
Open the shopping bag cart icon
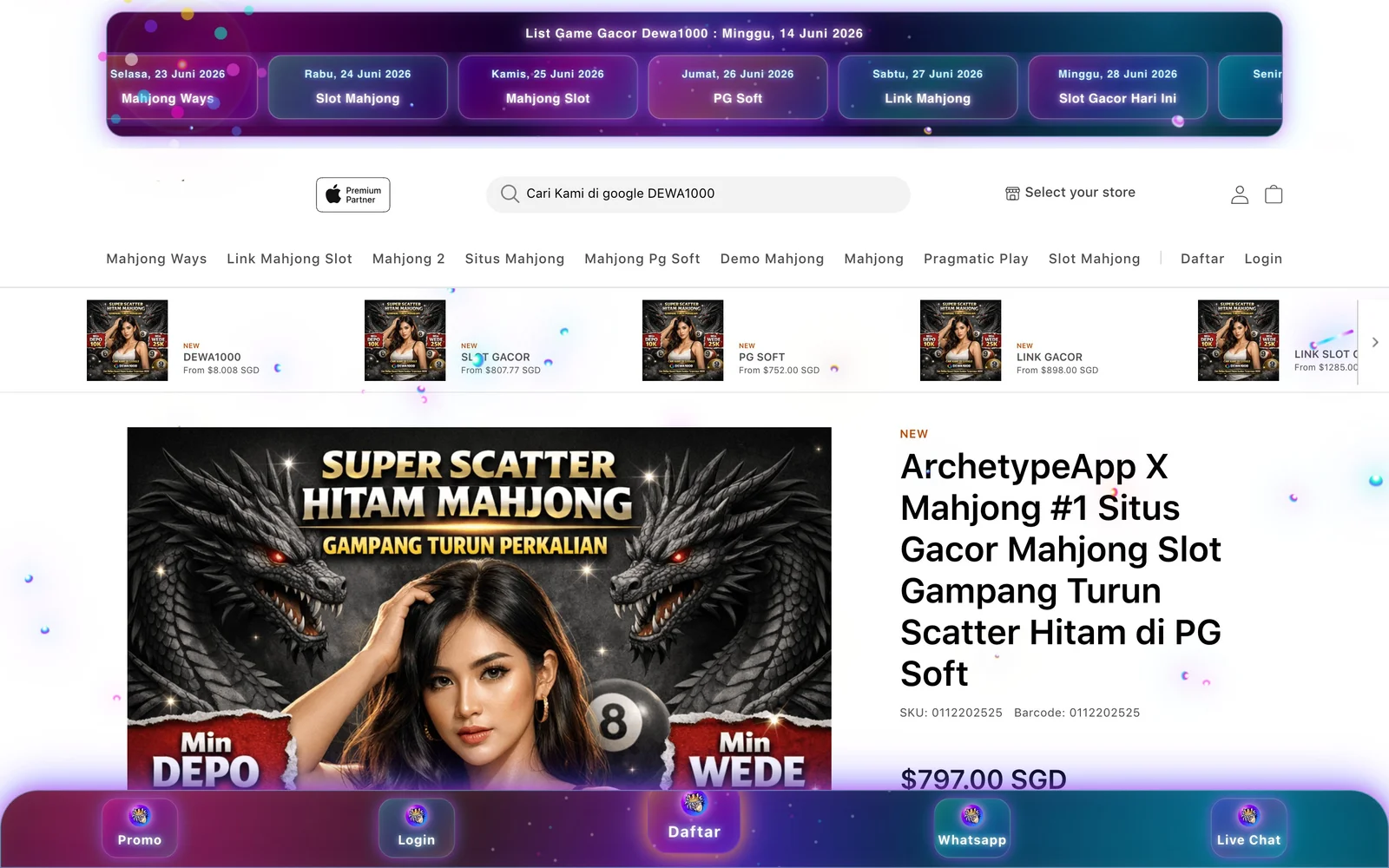point(1274,194)
